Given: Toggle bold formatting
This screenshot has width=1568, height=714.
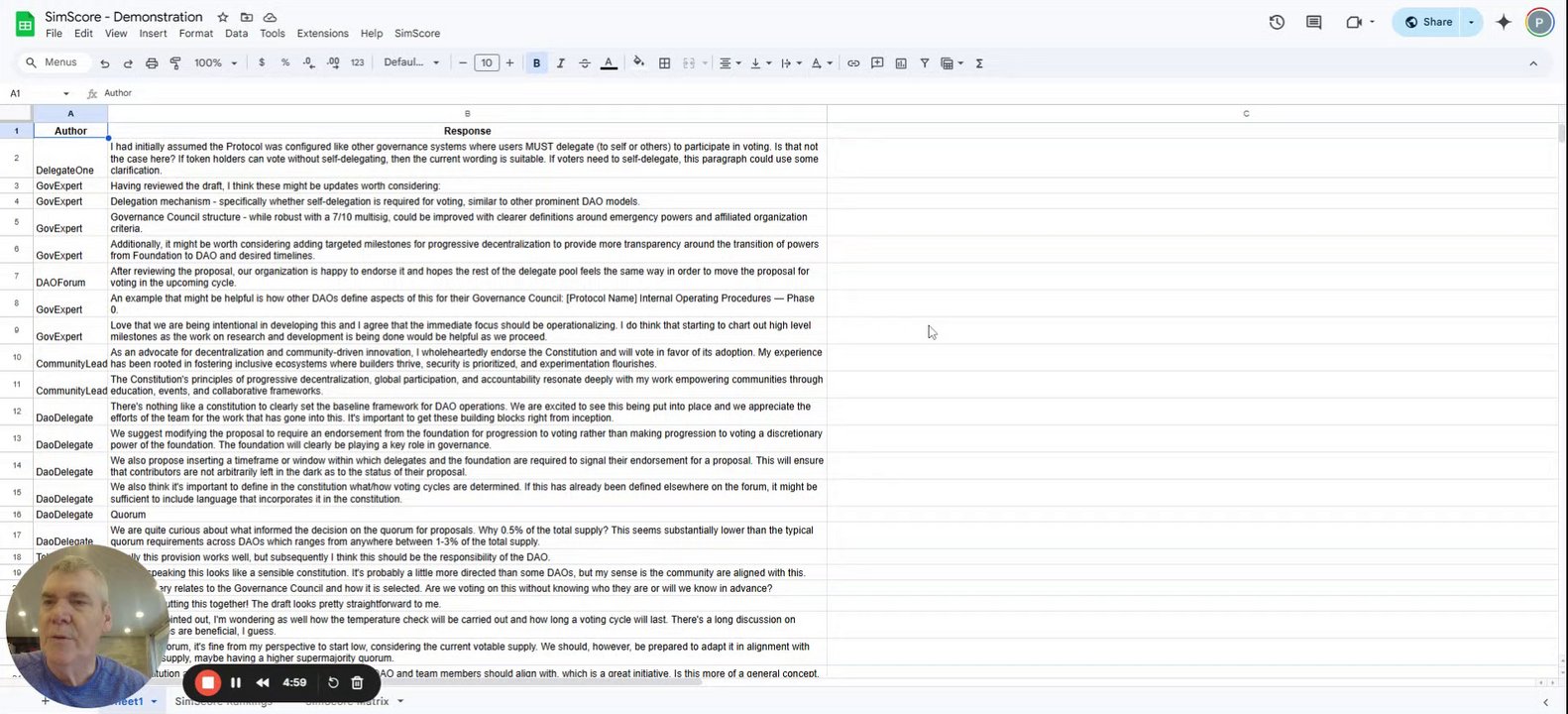Looking at the screenshot, I should click(536, 62).
